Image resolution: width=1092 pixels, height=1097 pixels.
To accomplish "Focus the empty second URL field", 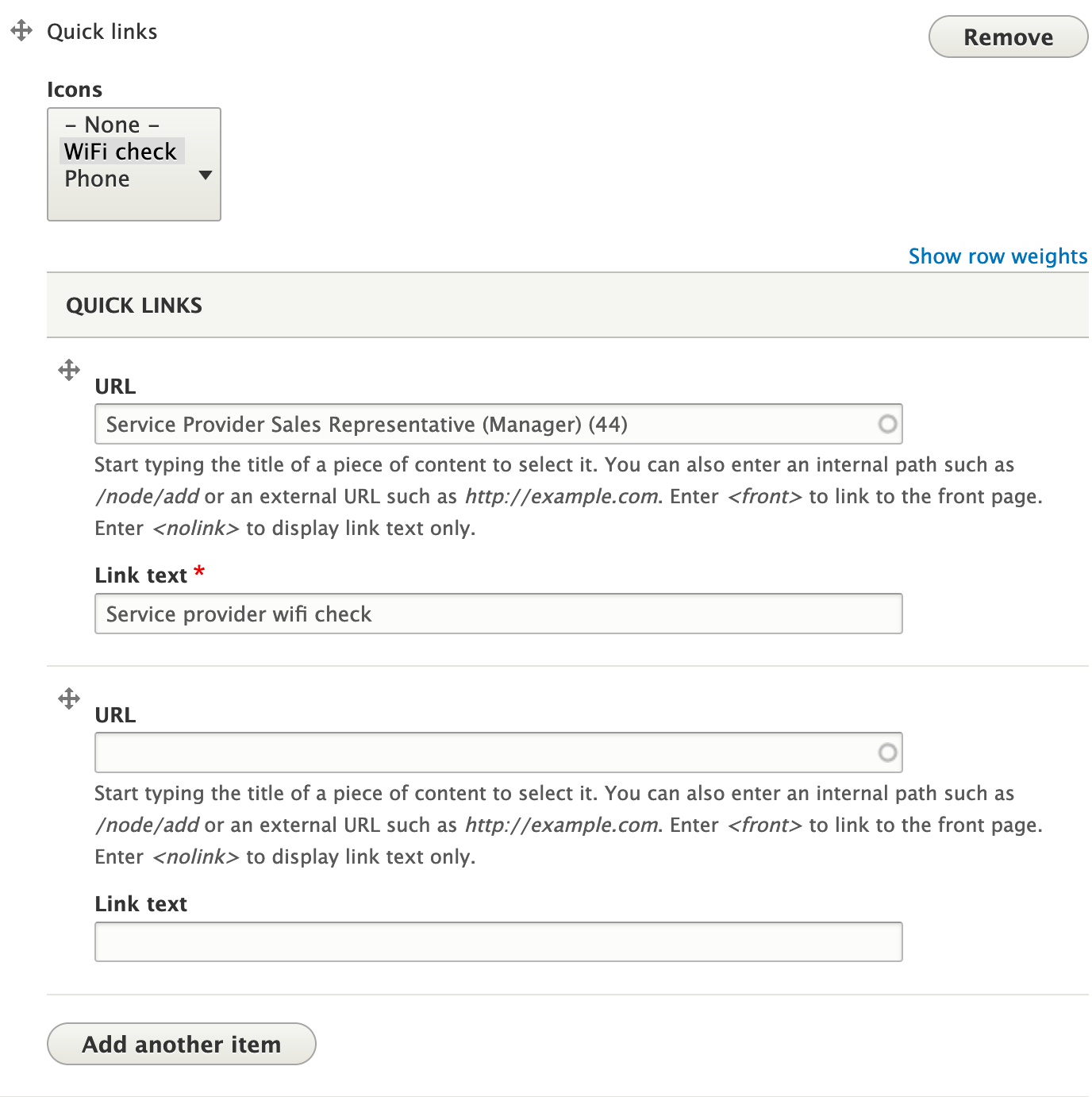I will [x=484, y=753].
